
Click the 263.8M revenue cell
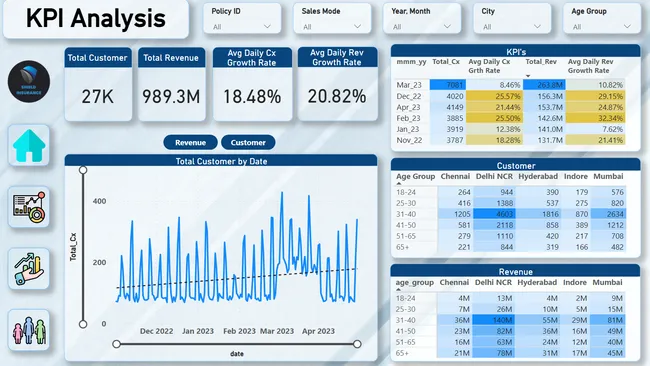pos(544,85)
